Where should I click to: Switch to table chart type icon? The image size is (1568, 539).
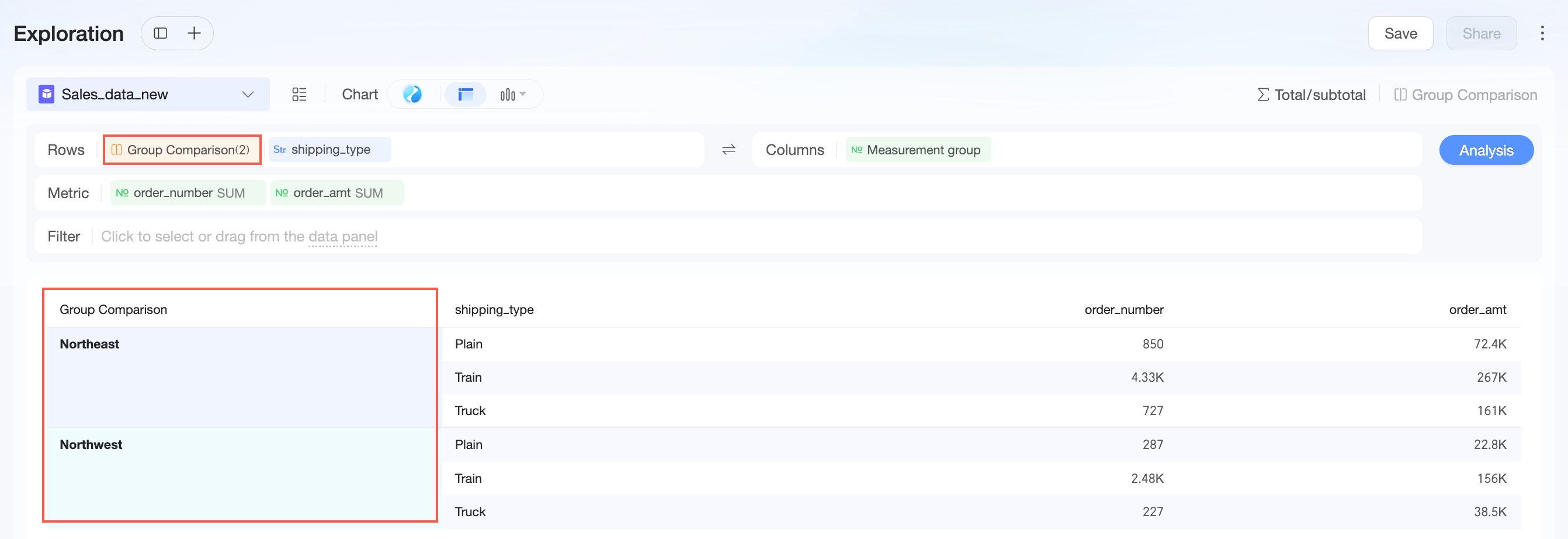pyautogui.click(x=466, y=94)
